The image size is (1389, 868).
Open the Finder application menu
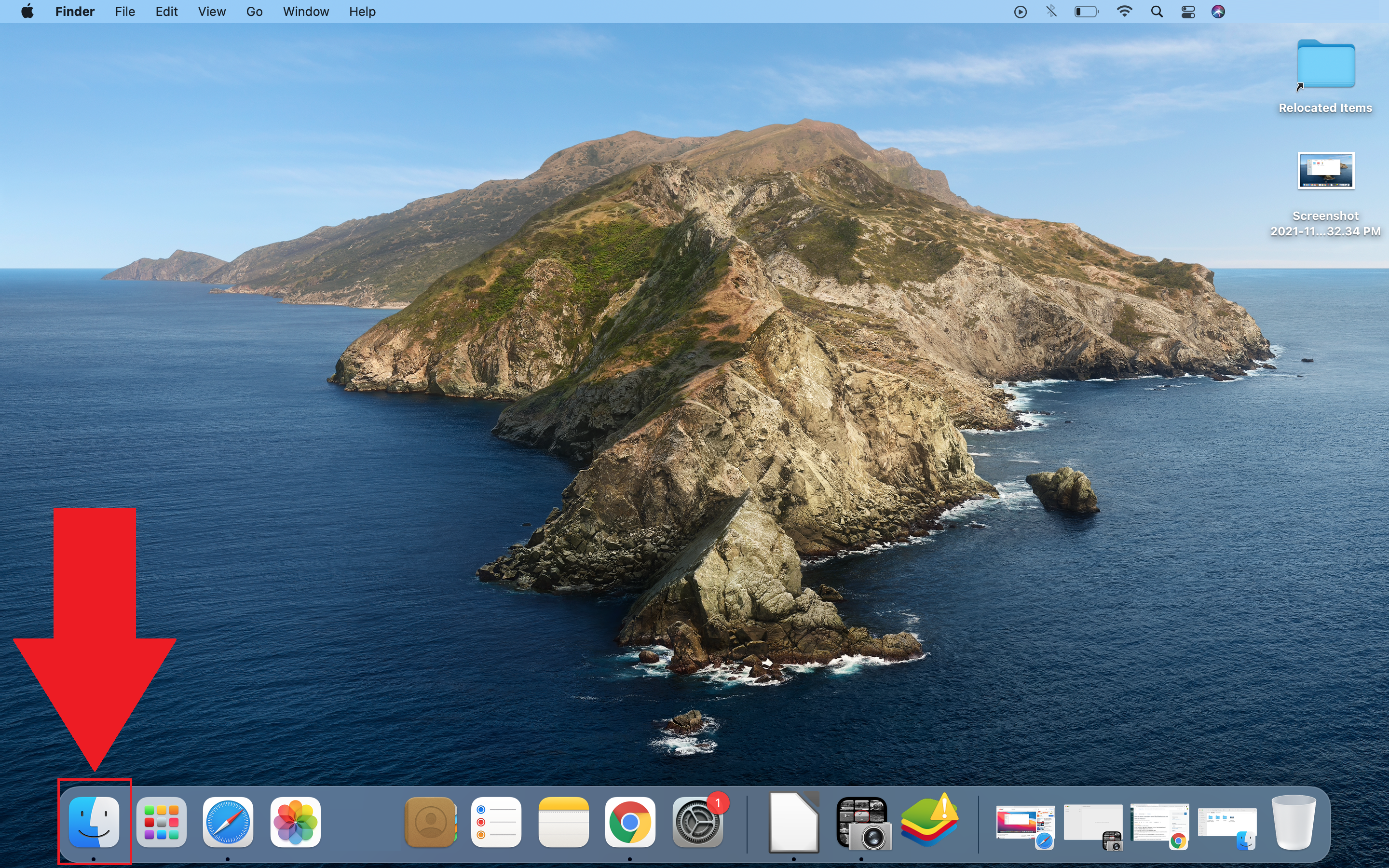tap(75, 12)
